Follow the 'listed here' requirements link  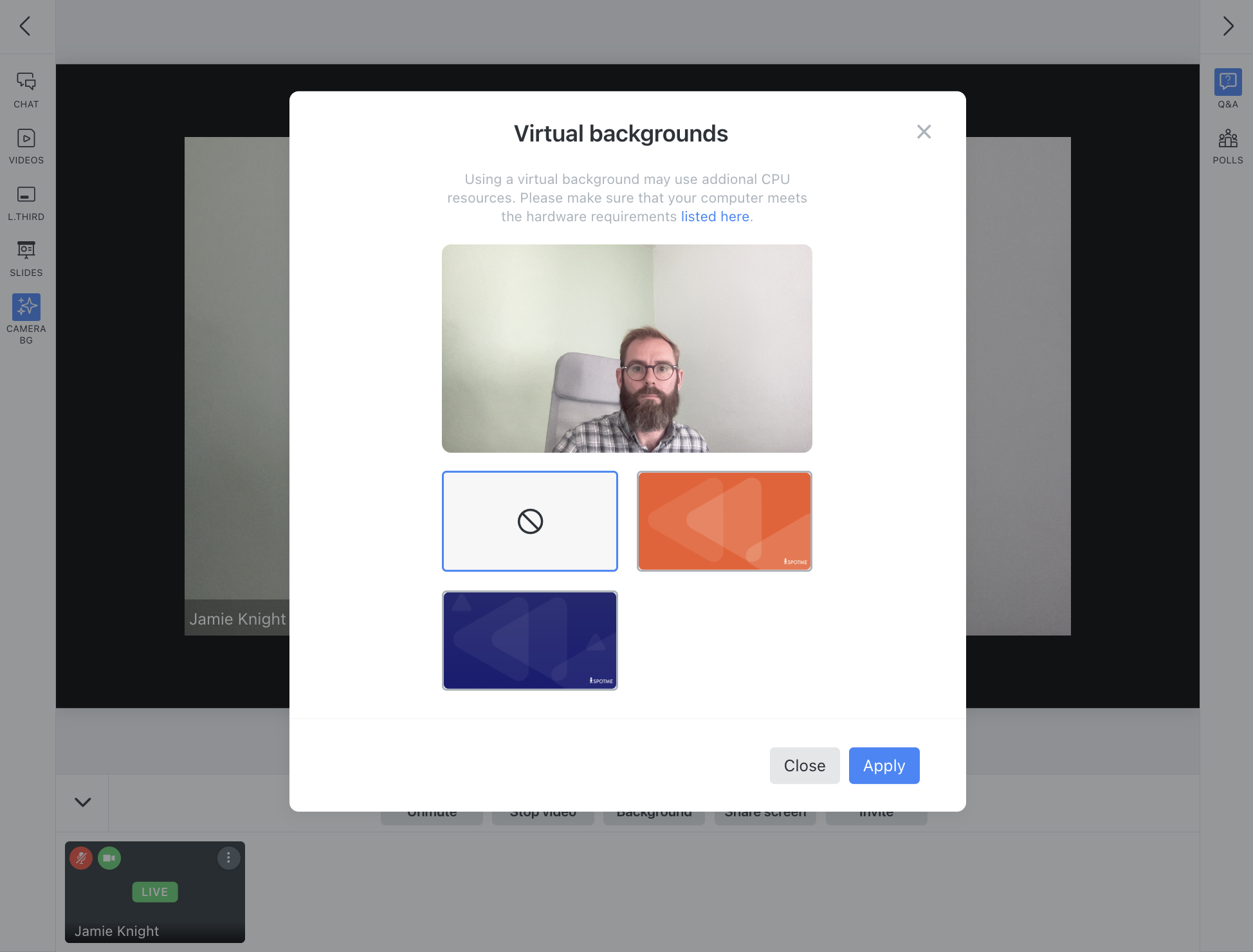pos(715,217)
